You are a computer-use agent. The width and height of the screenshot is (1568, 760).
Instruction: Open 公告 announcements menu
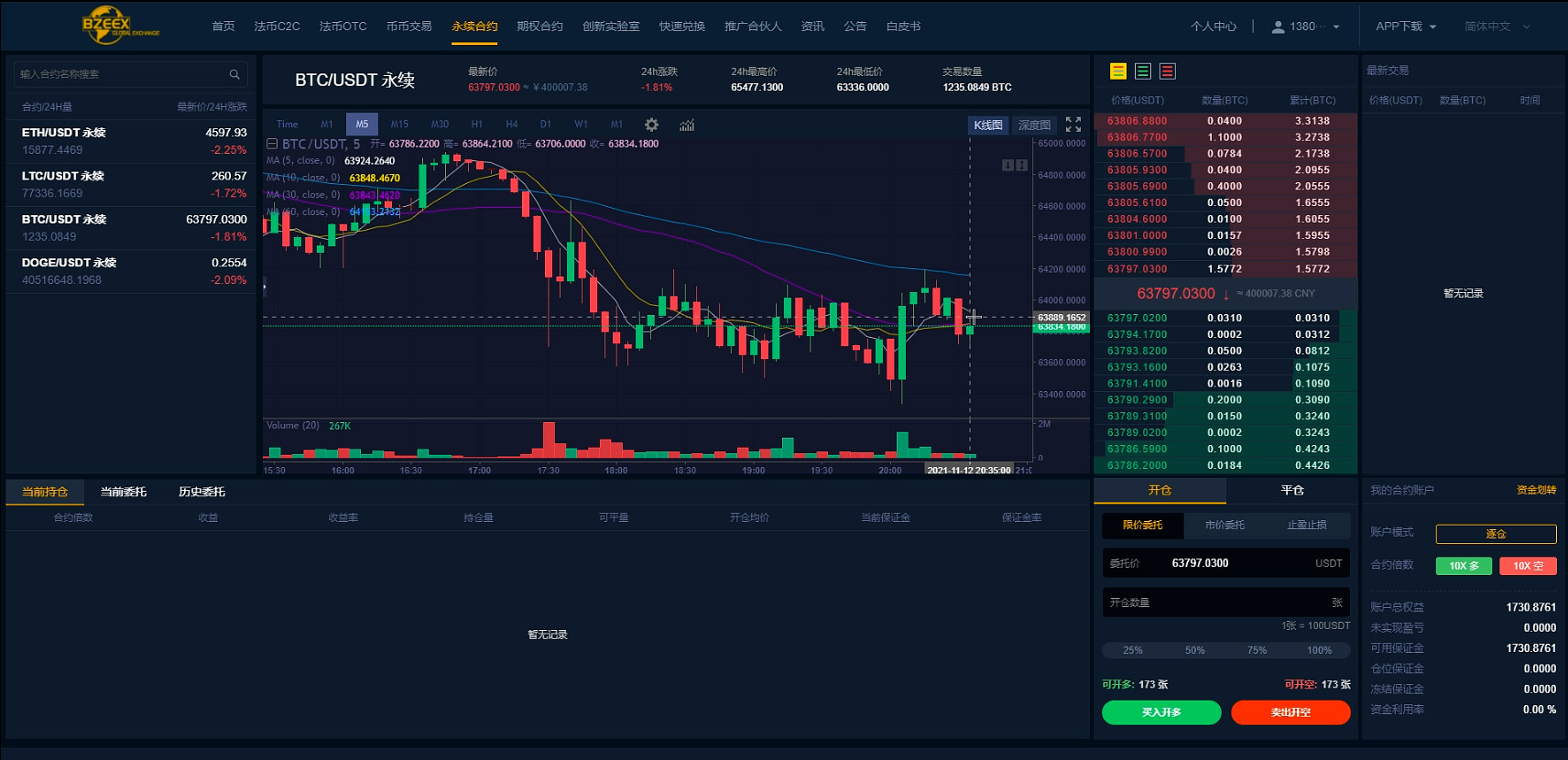pyautogui.click(x=855, y=27)
